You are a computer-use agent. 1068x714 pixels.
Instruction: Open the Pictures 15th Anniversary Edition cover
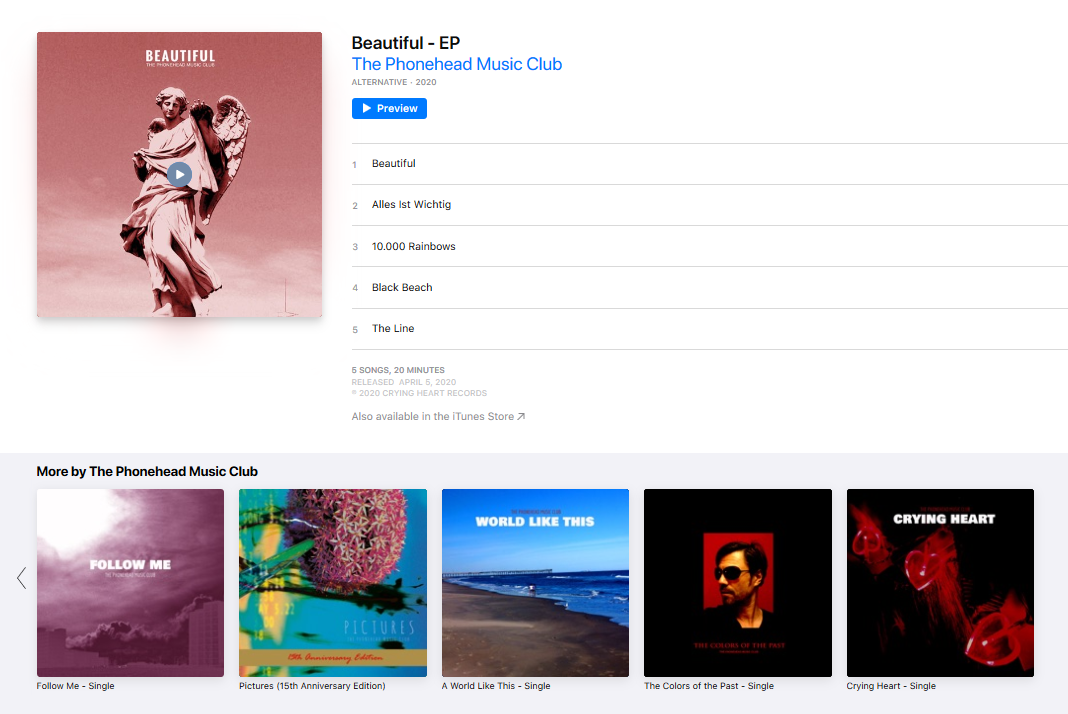[x=333, y=583]
